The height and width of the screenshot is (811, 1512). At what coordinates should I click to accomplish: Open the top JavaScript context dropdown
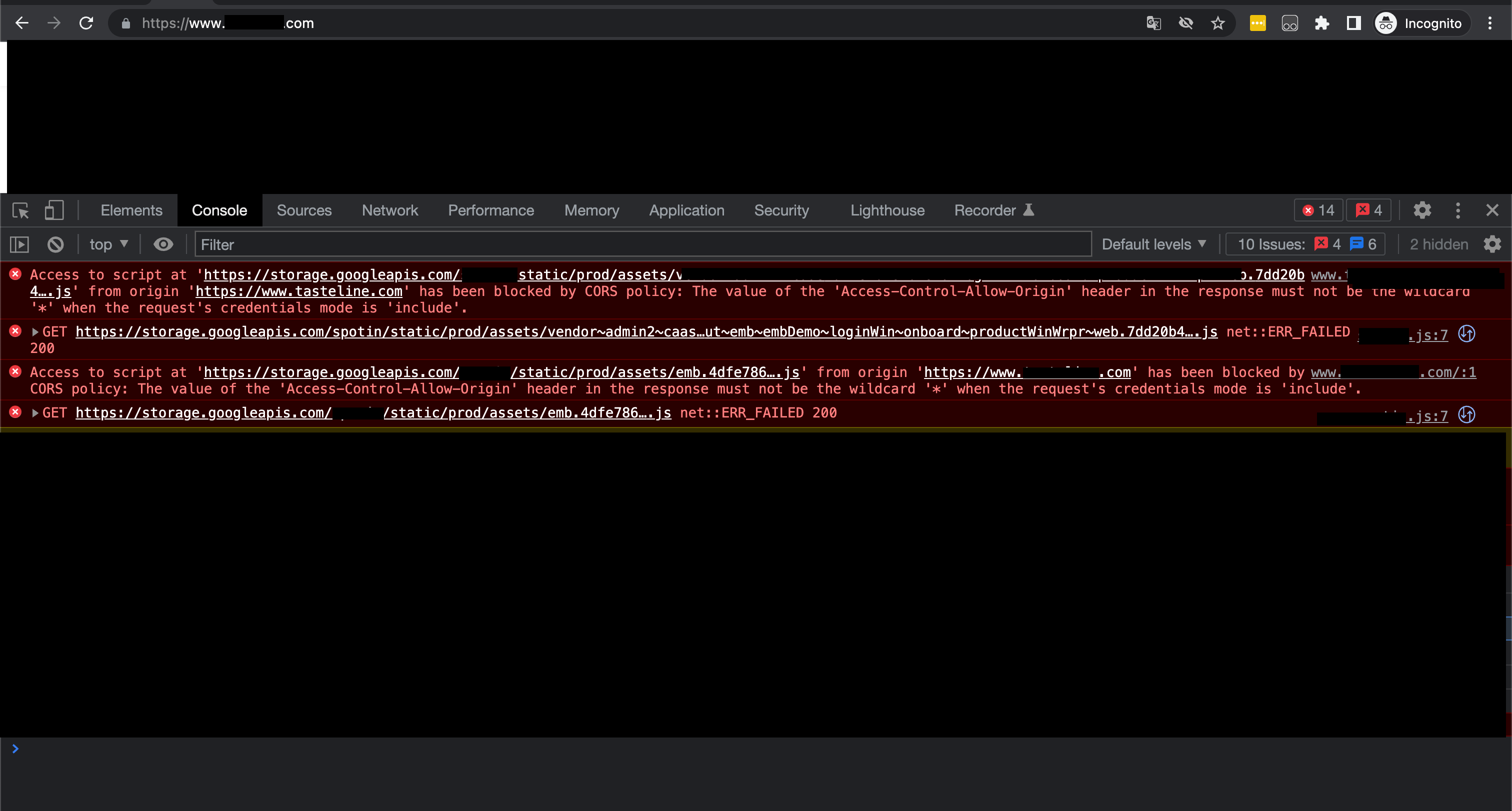point(108,244)
